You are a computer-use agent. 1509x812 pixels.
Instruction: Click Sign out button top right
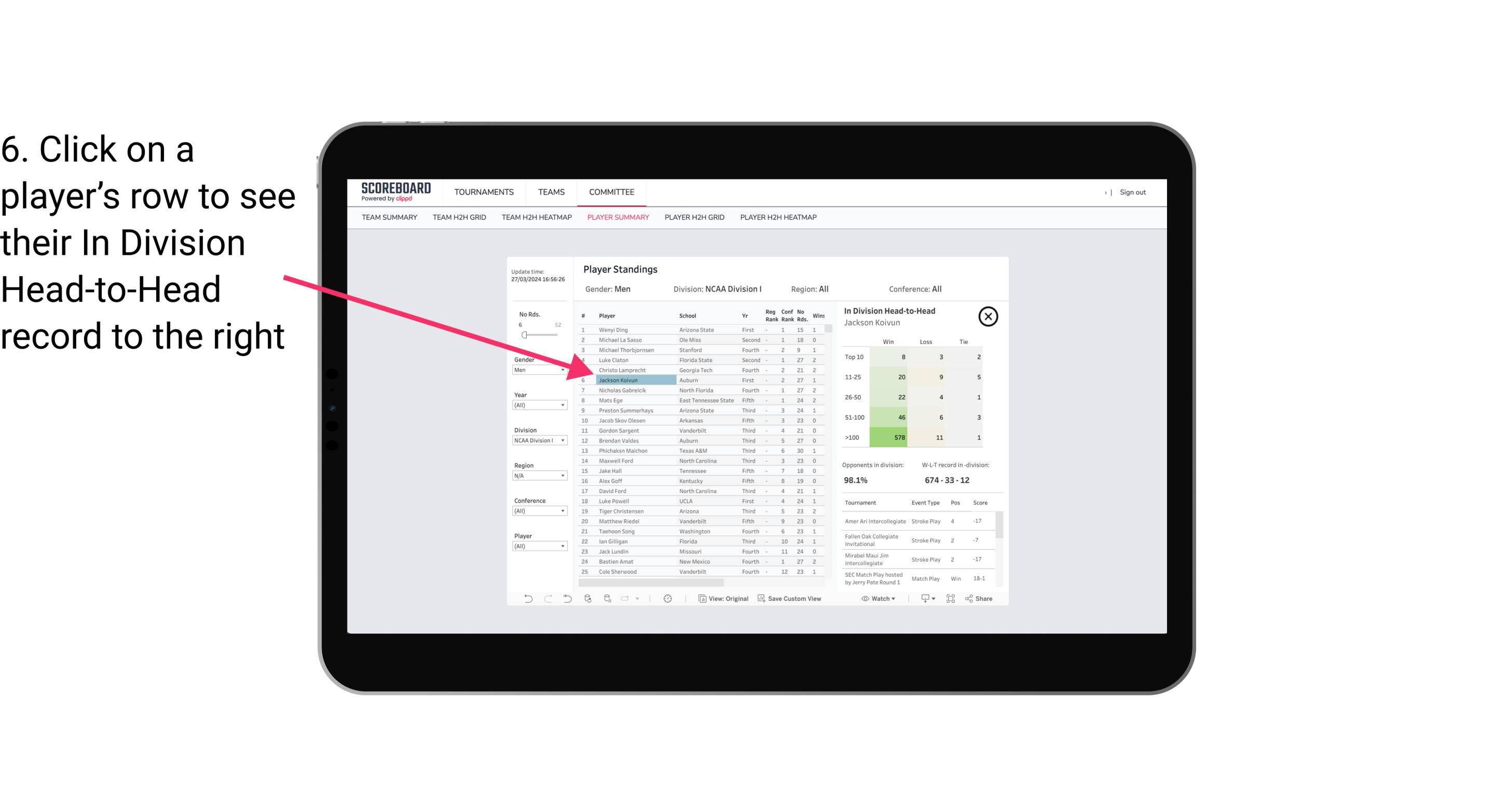coord(1132,192)
